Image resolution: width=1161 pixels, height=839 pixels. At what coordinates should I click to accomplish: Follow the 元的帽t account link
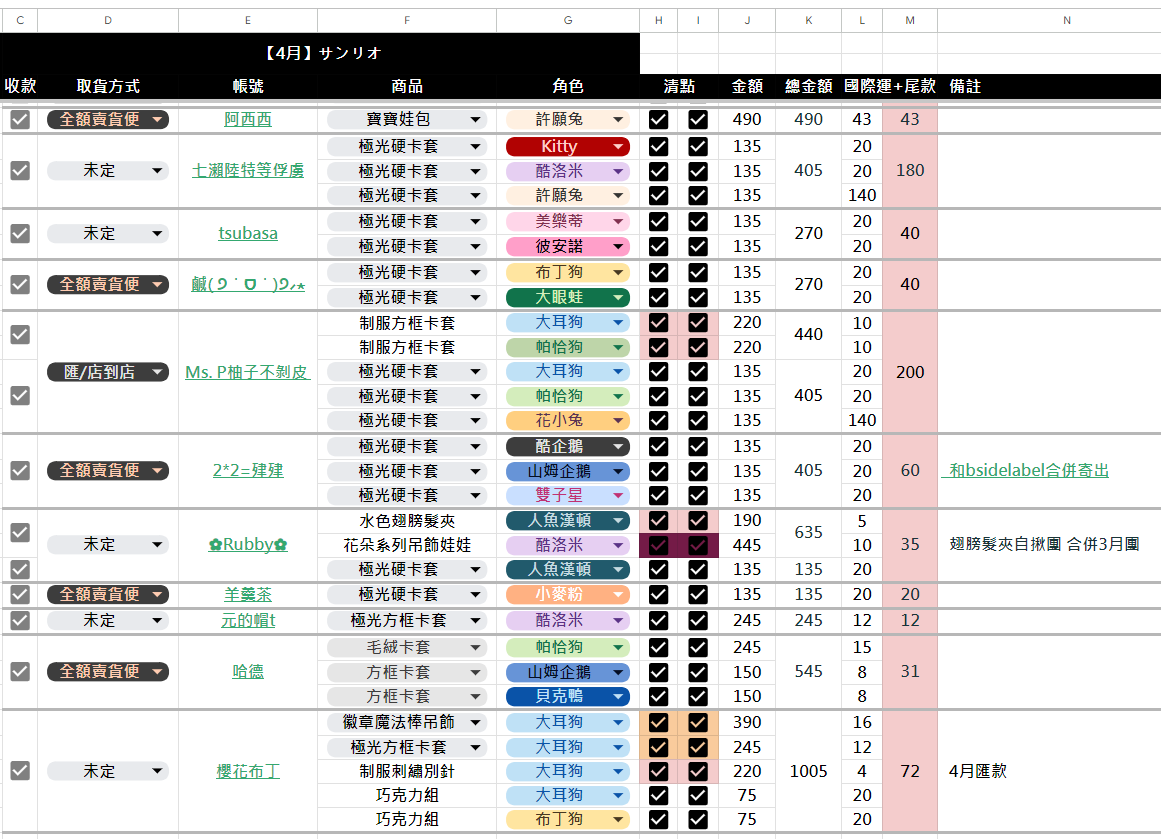(x=248, y=620)
